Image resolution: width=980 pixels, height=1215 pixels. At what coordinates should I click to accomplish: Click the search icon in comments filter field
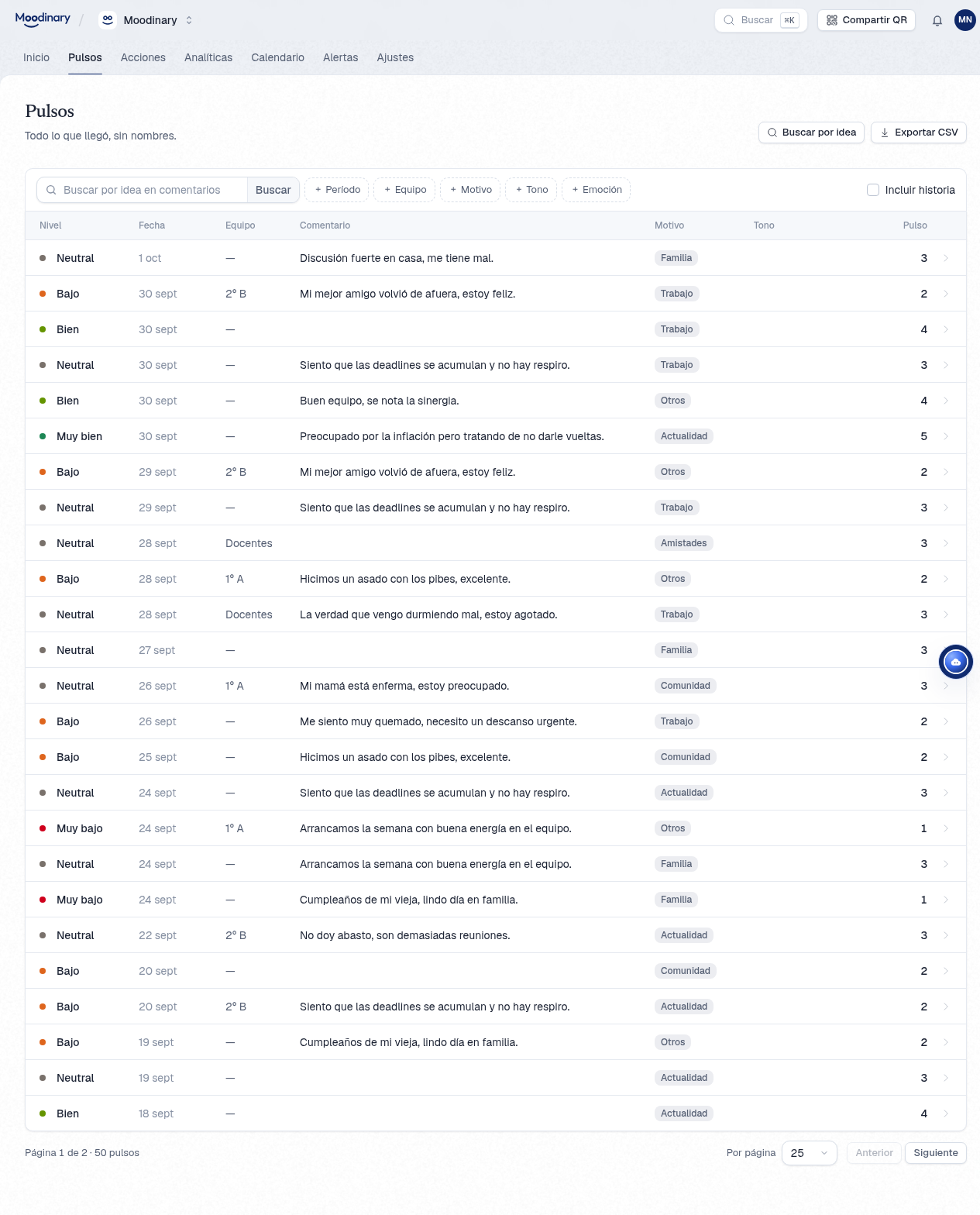(x=51, y=190)
